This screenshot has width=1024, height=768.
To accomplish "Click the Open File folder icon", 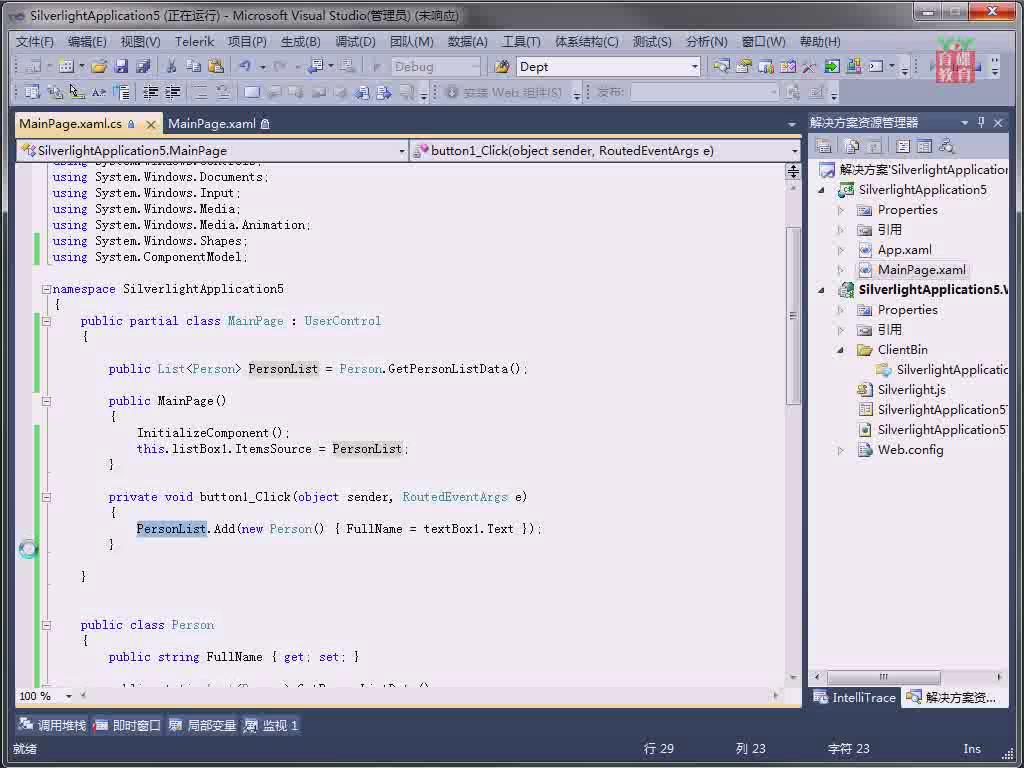I will tap(99, 67).
